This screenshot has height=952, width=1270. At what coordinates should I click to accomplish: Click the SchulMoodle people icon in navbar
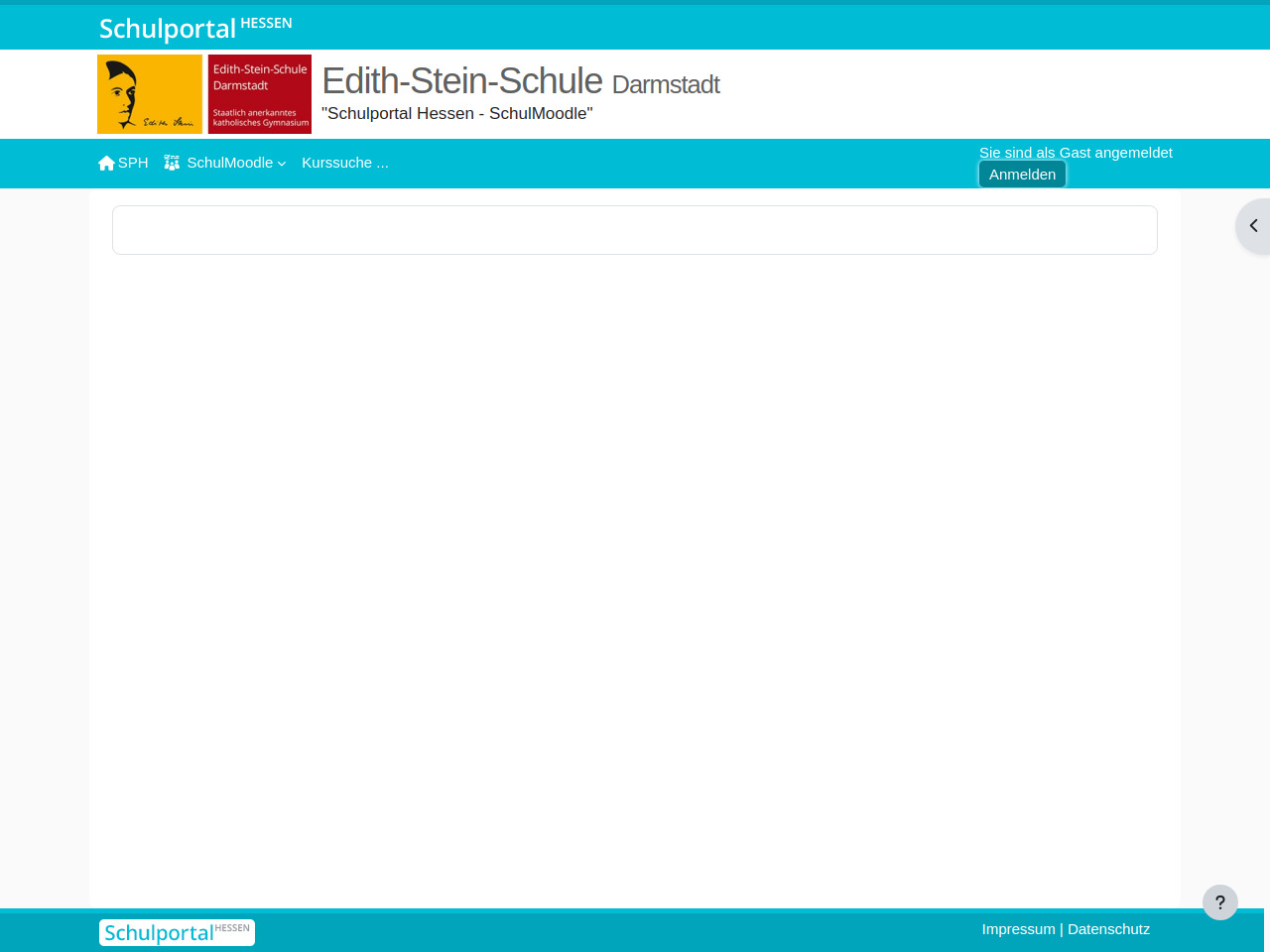(x=172, y=163)
